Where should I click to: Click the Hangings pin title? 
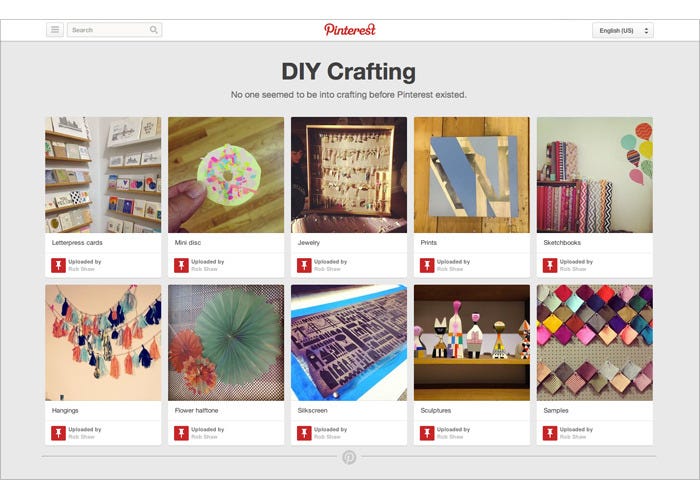click(x=65, y=410)
